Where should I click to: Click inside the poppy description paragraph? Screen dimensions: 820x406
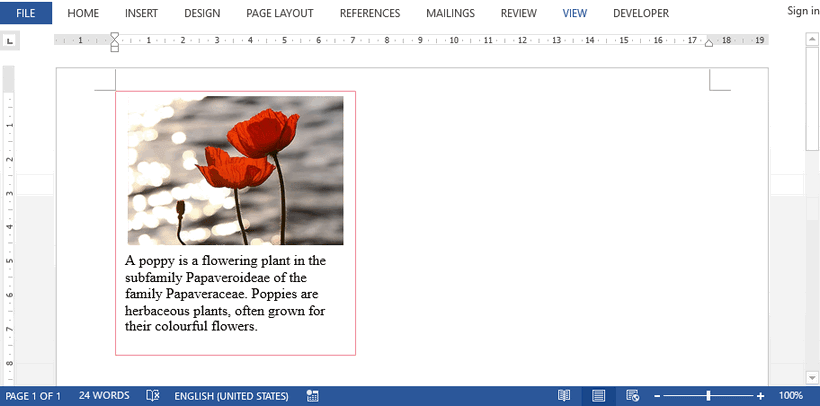[225, 294]
